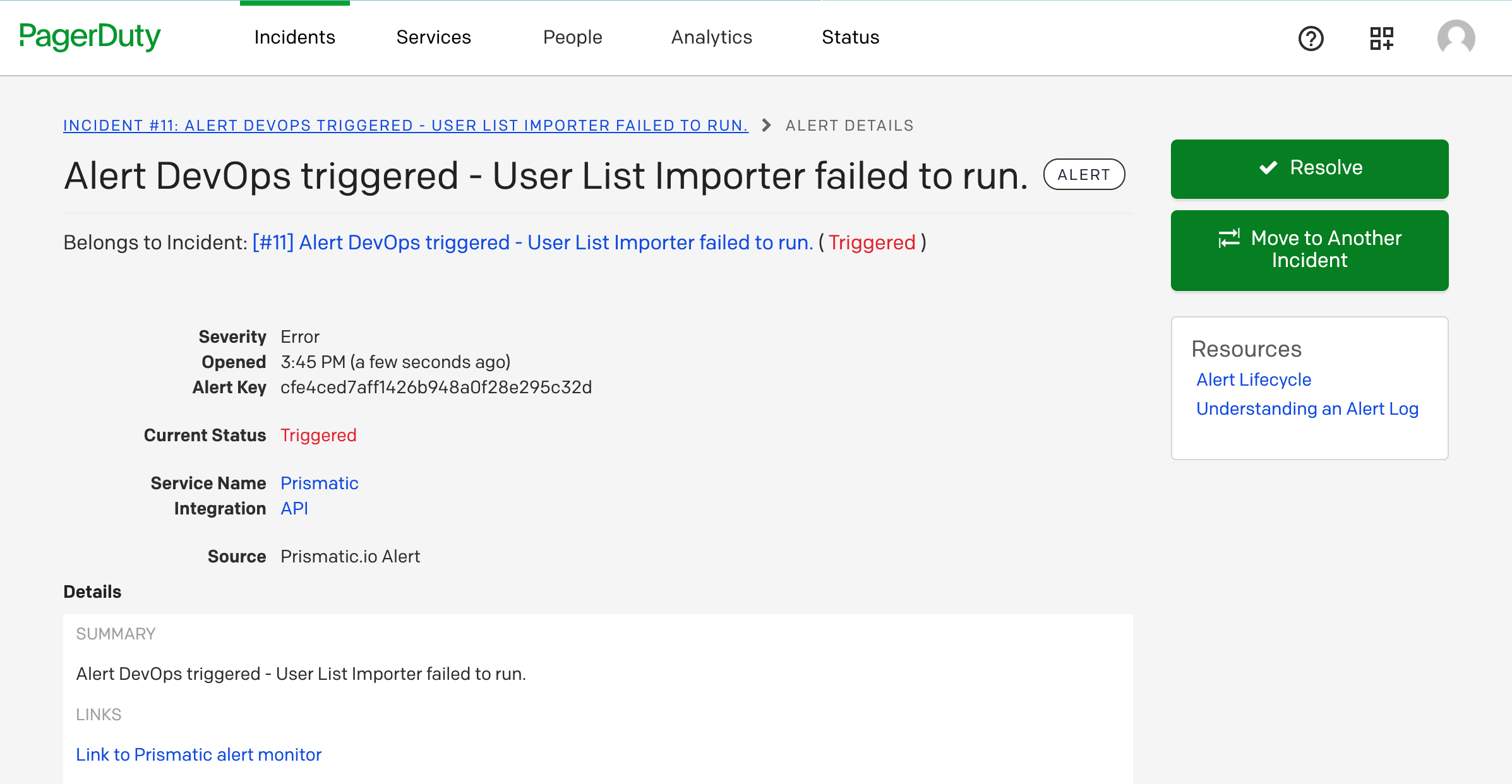Open the Alert Lifecycle resource link

coord(1253,379)
